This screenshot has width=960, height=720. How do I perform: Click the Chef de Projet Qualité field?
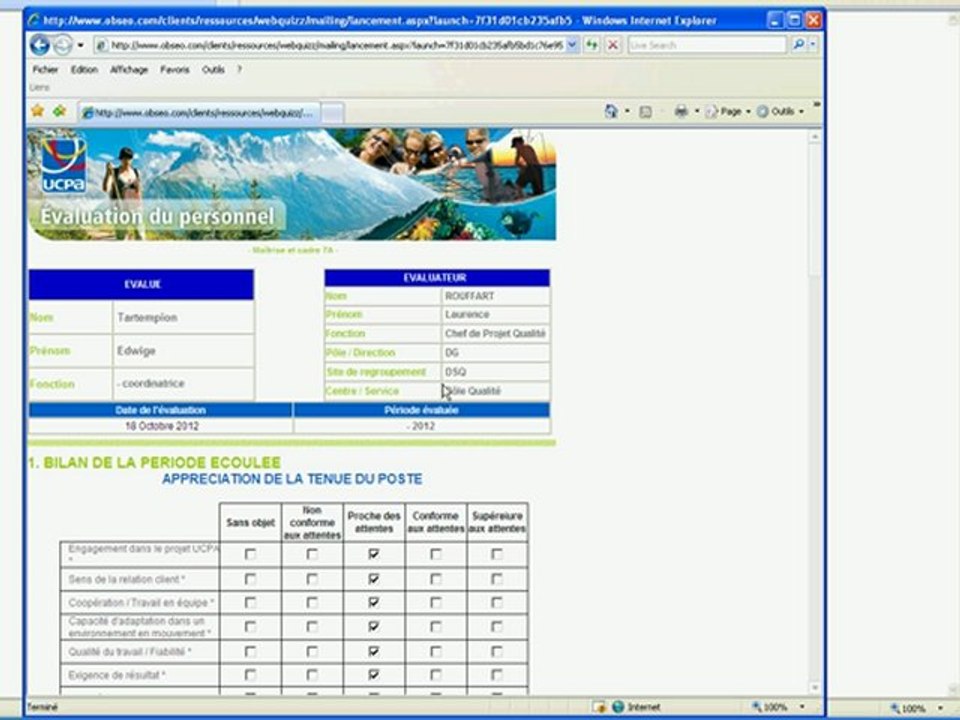tap(495, 334)
